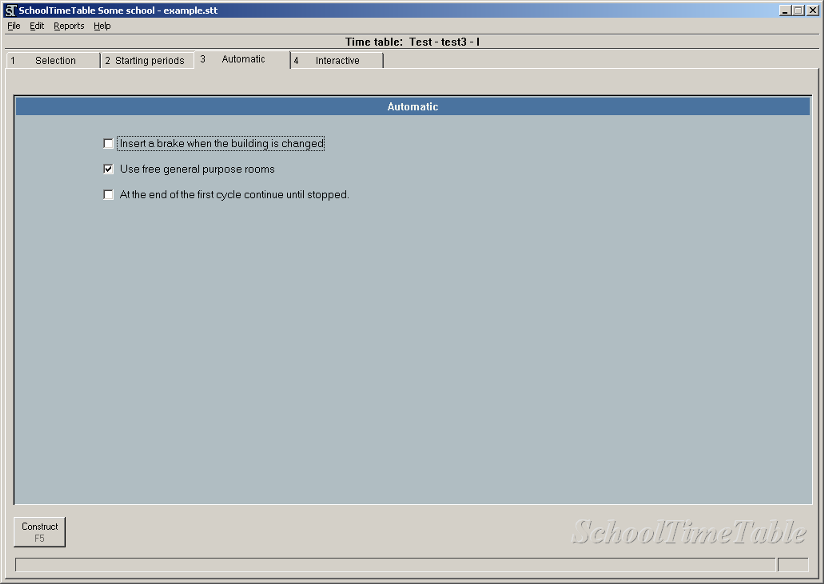The width and height of the screenshot is (824, 584).
Task: Tick continue until stopped after first cycle
Action: click(x=108, y=194)
